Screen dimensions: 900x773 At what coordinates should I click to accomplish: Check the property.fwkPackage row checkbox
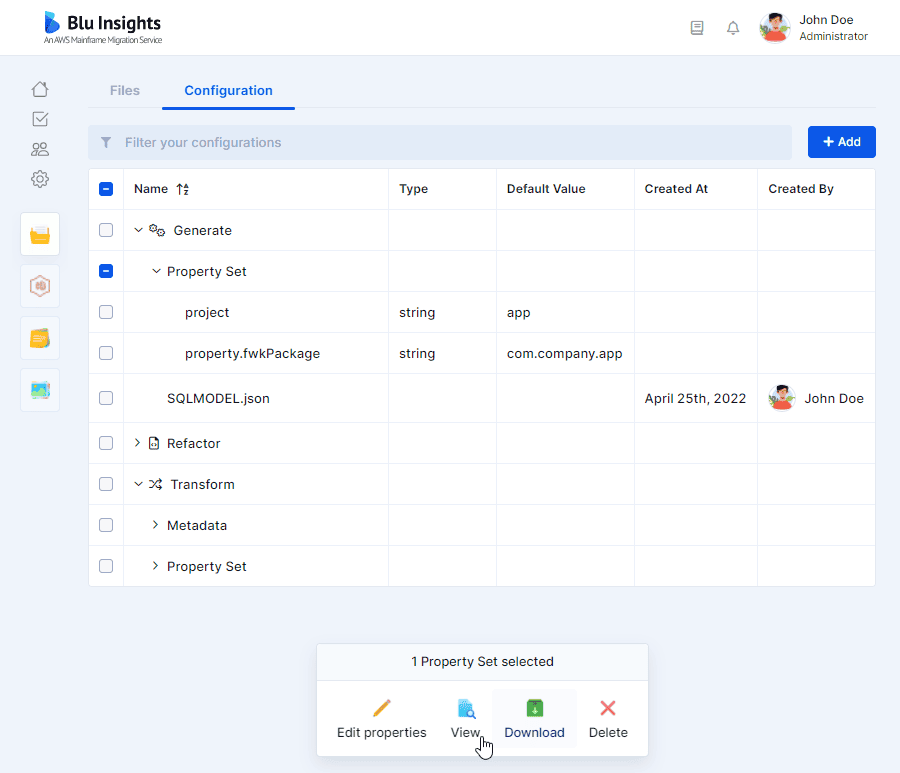coord(106,353)
